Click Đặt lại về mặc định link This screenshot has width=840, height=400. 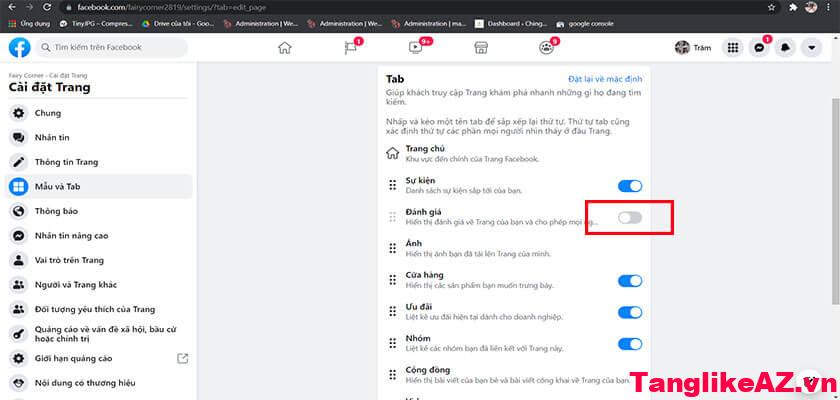coord(607,78)
